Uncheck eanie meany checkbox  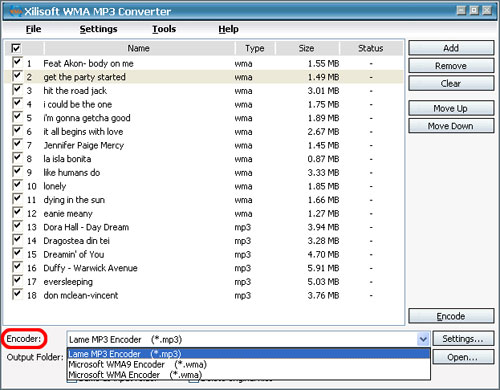17,213
